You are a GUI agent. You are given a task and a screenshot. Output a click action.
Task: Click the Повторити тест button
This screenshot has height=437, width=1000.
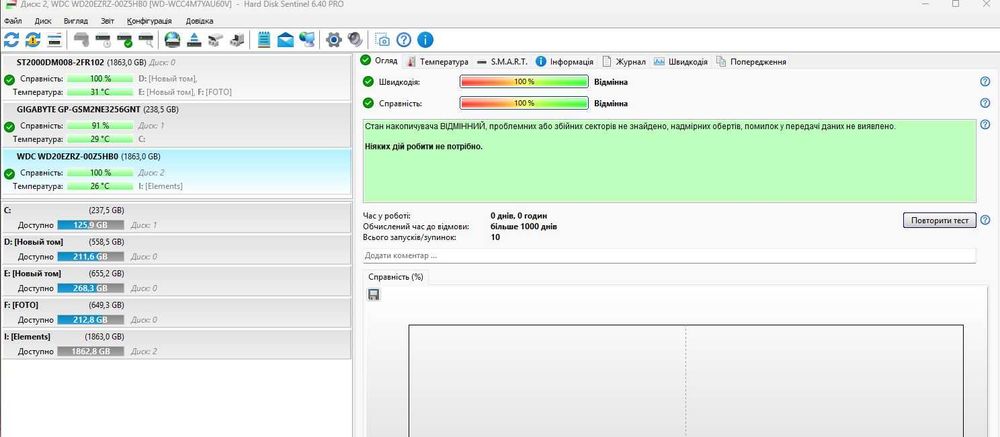coord(939,220)
